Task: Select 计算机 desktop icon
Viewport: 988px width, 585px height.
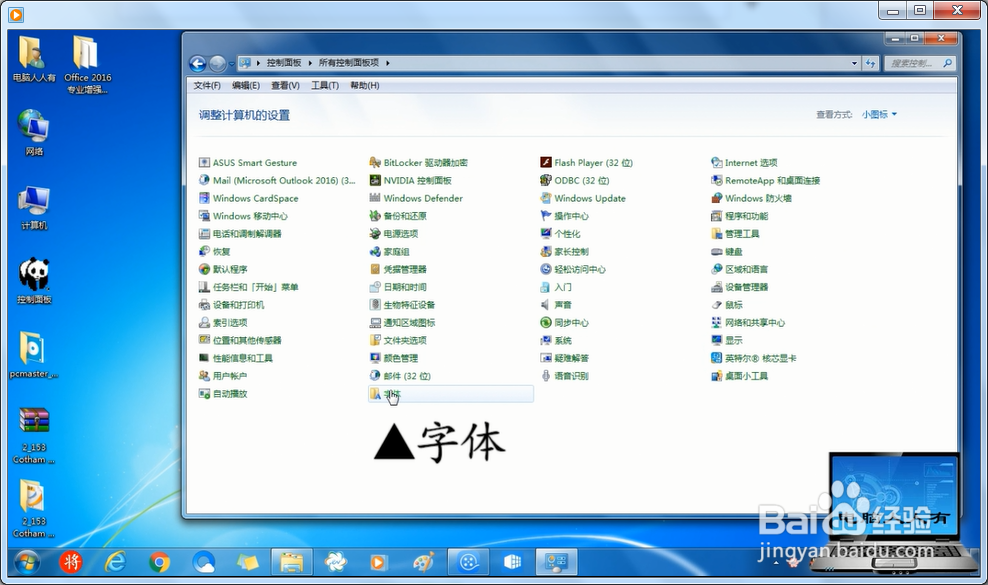Action: (x=34, y=207)
